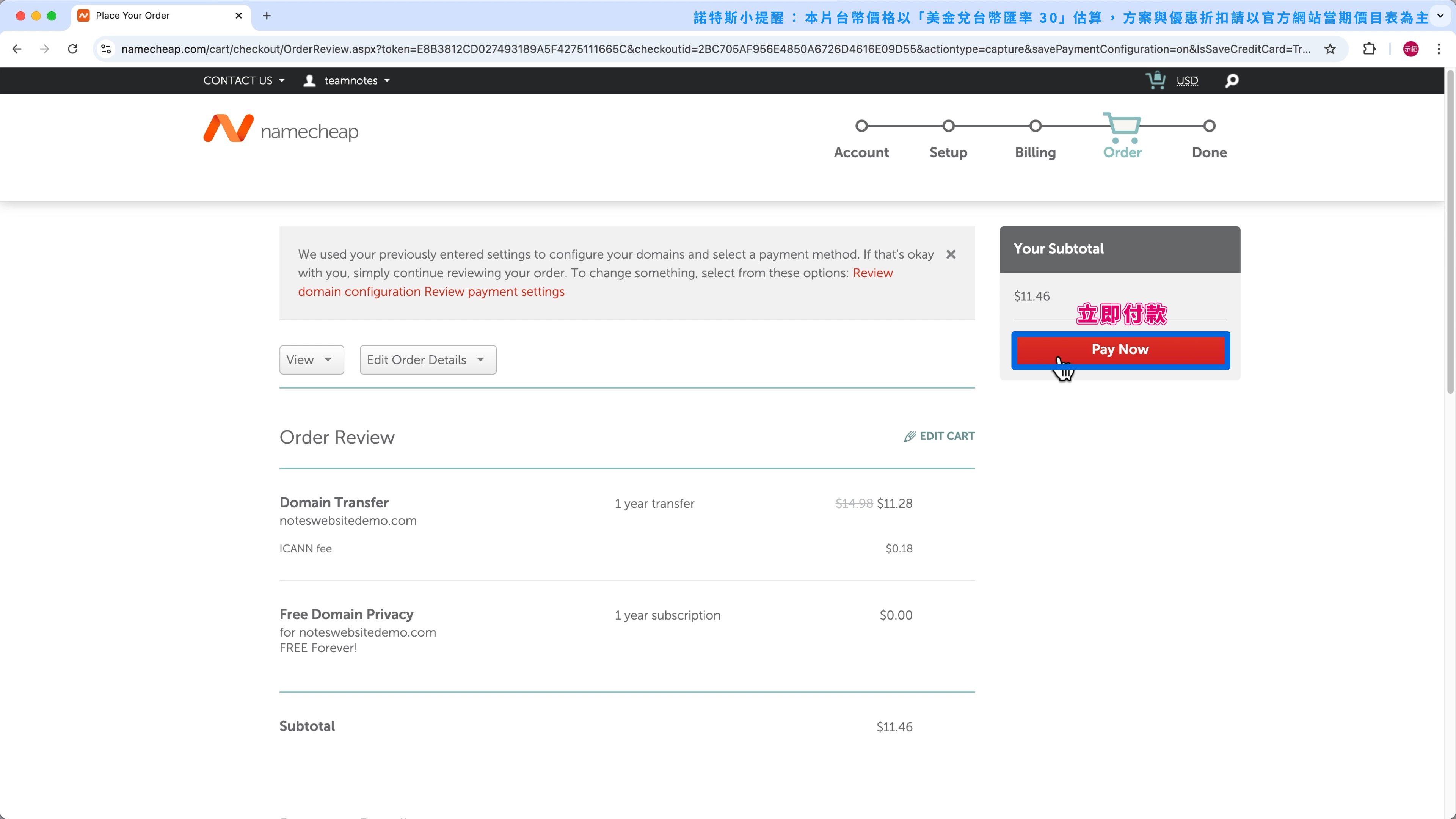Open the Chrome profile avatar
1456x819 pixels.
(x=1410, y=49)
